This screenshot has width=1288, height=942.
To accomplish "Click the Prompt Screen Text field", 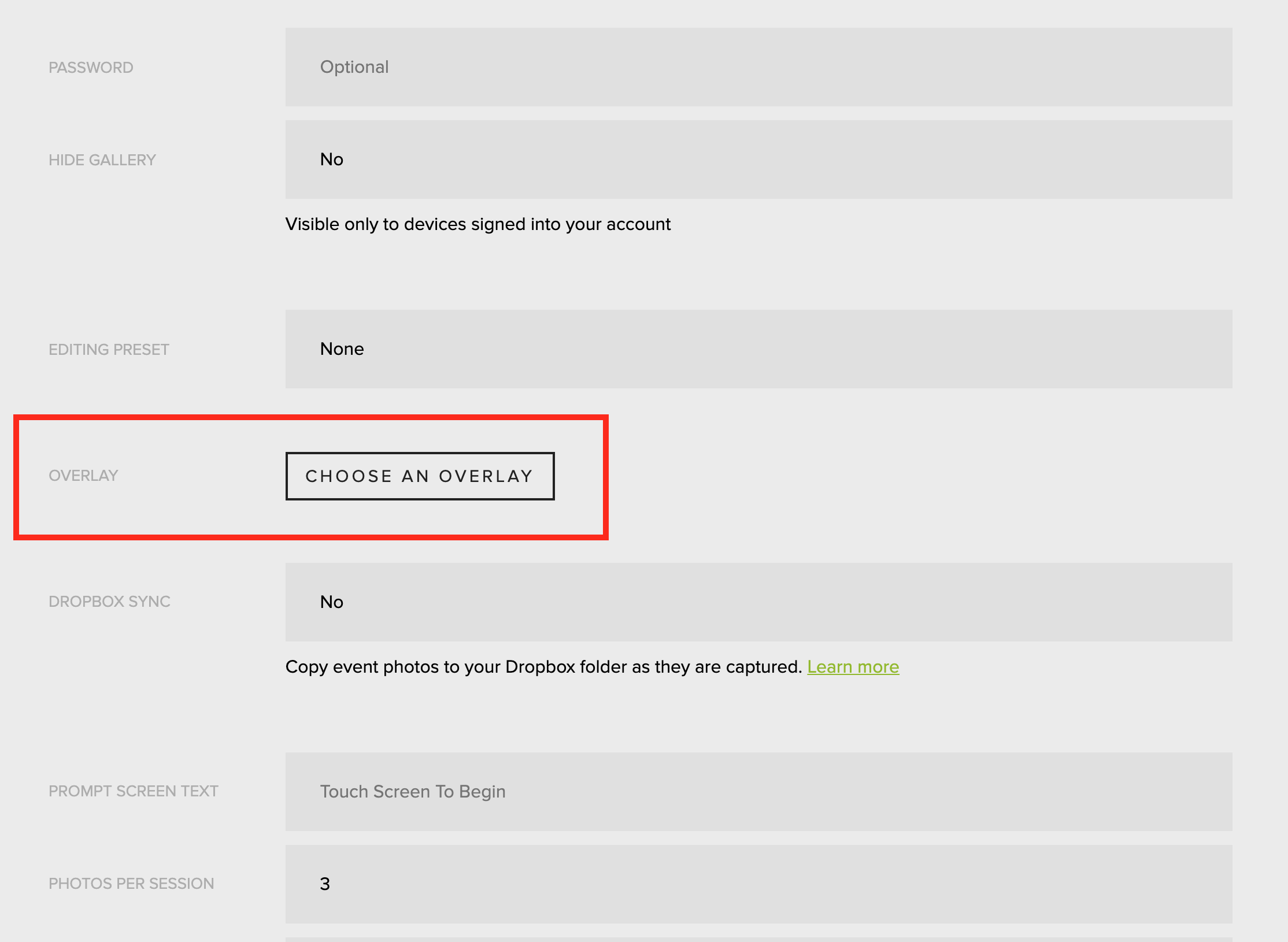I will 758,792.
